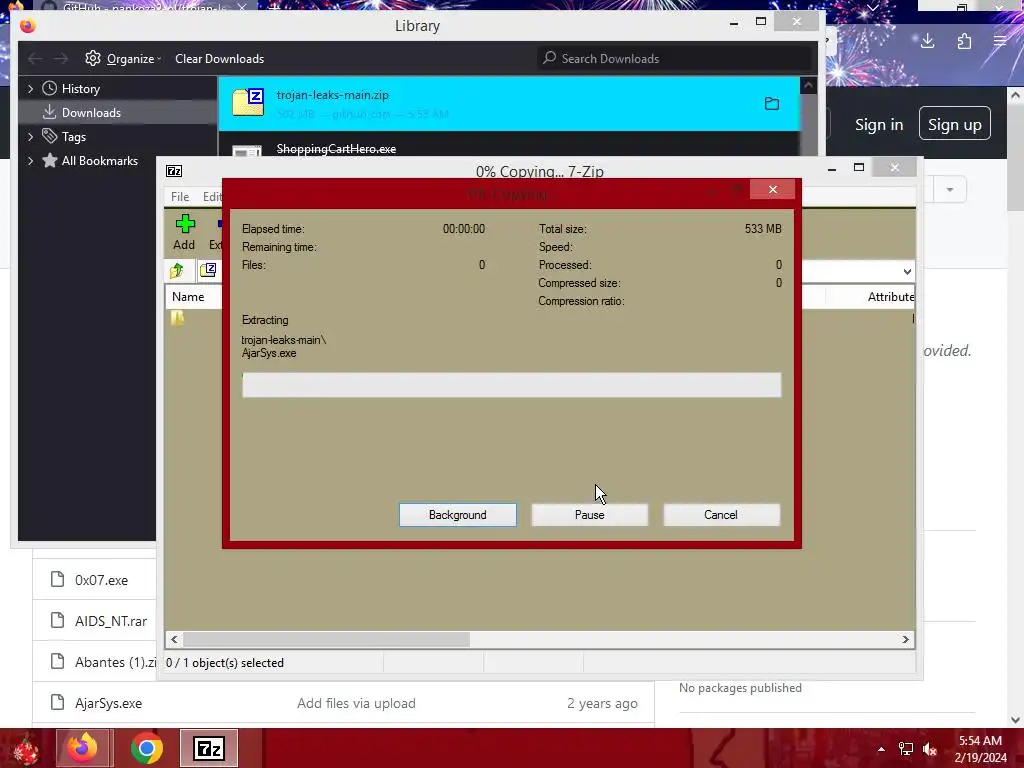Click the Organize gear icon
Image resolution: width=1024 pixels, height=768 pixels.
[x=93, y=58]
